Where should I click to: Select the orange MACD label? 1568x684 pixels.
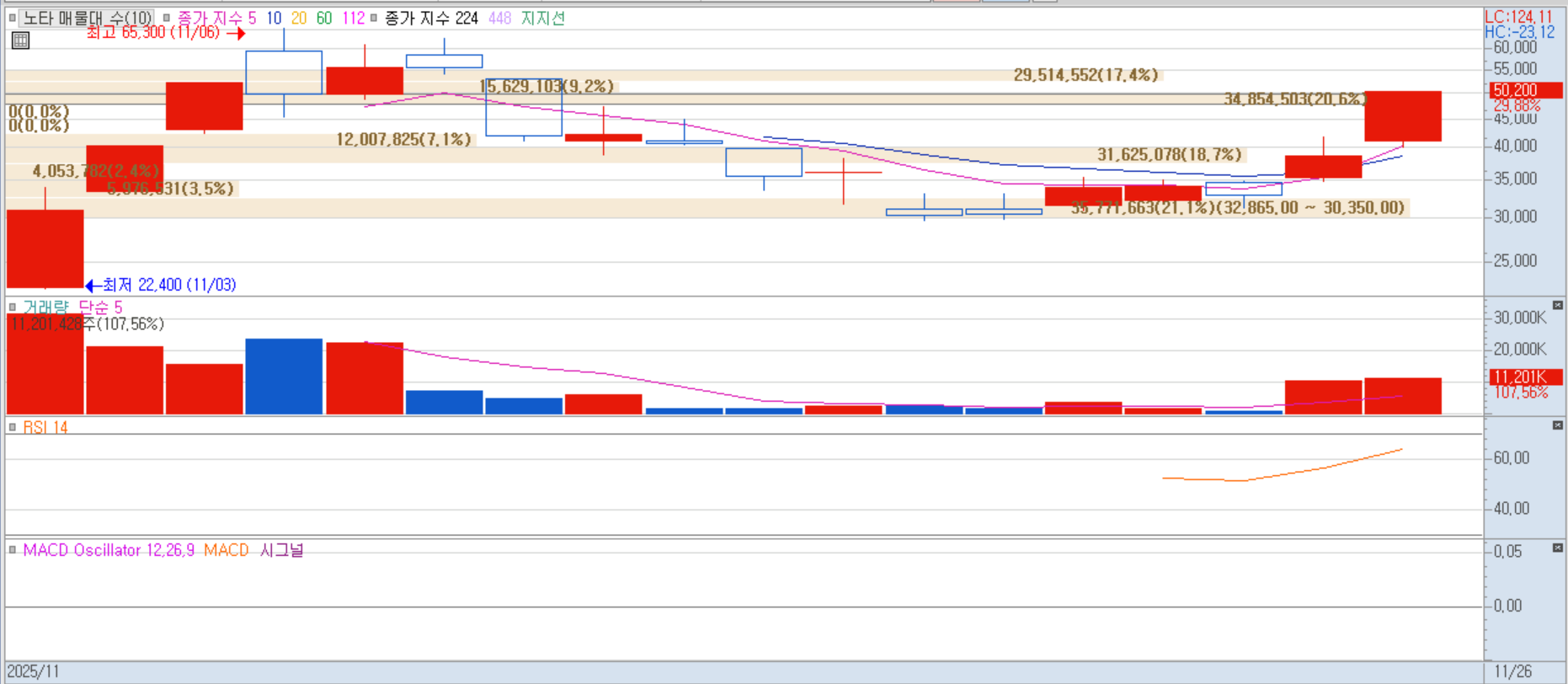pyautogui.click(x=227, y=550)
